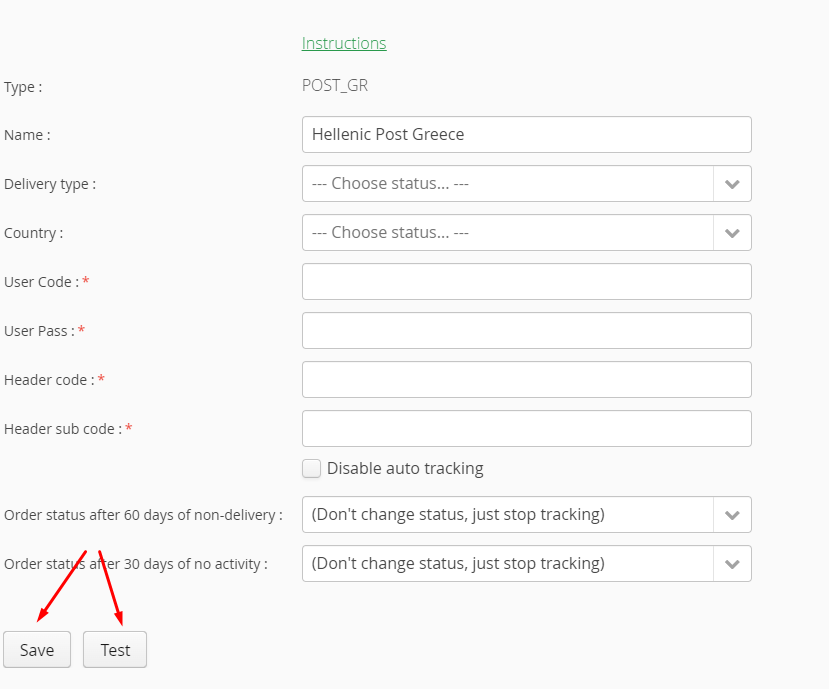This screenshot has height=689, width=829.
Task: Open the Delivery type dropdown
Action: (x=527, y=183)
